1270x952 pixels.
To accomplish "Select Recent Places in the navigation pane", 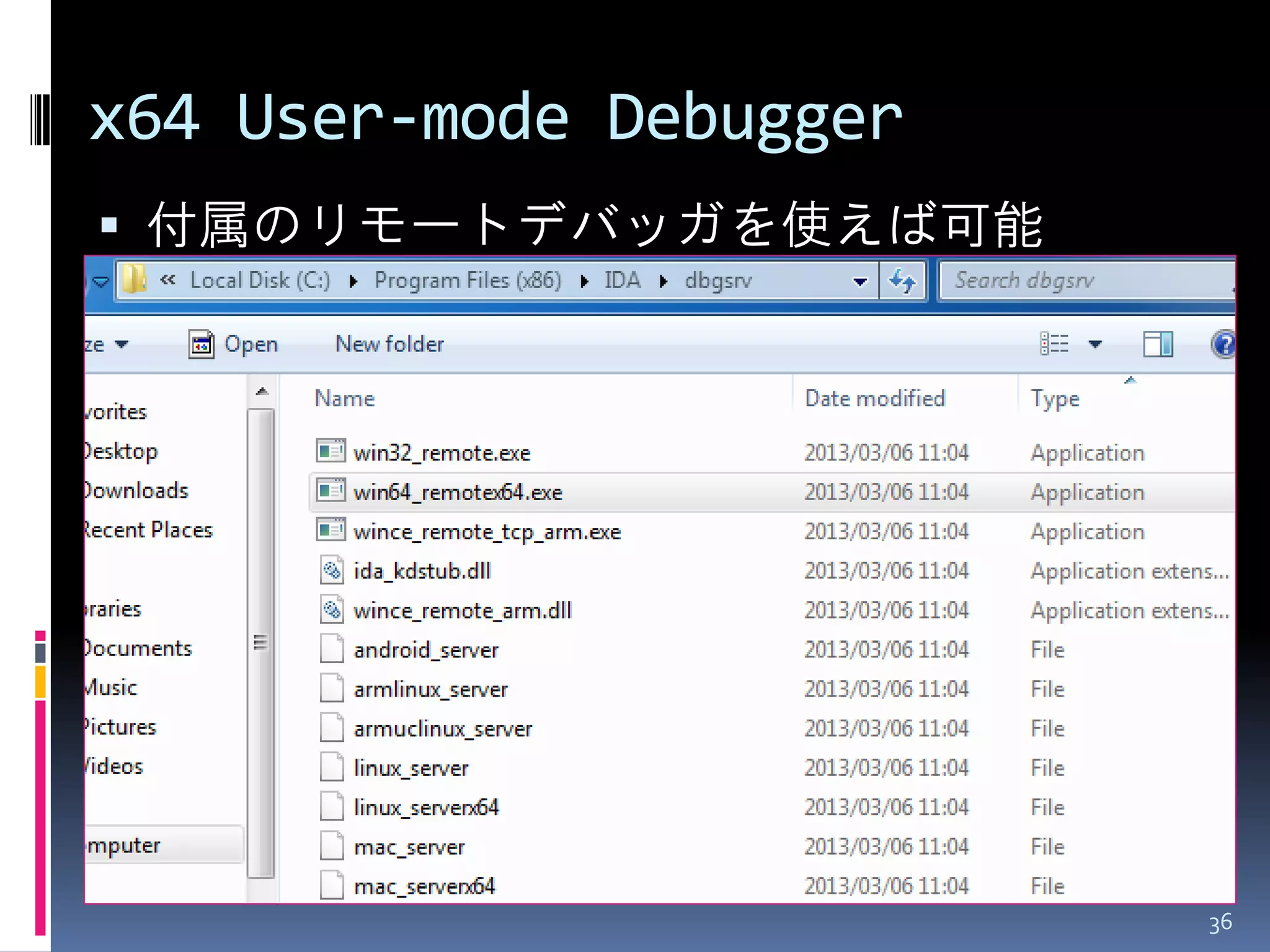I will [x=149, y=530].
